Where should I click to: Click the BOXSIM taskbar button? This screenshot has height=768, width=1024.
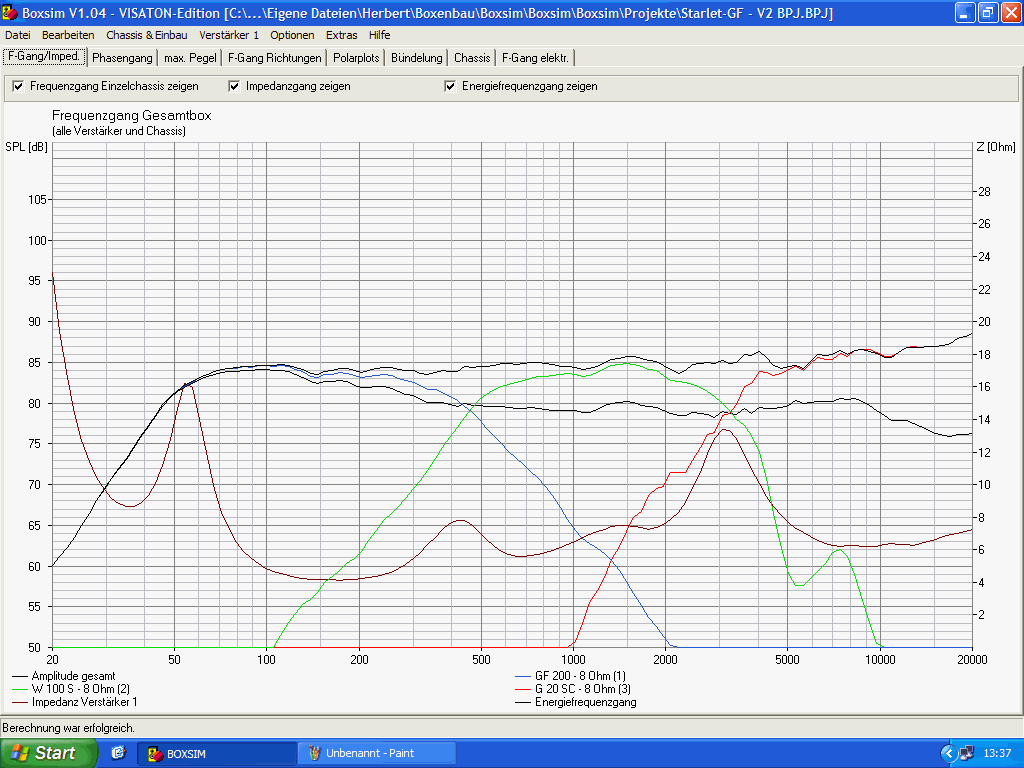point(217,753)
